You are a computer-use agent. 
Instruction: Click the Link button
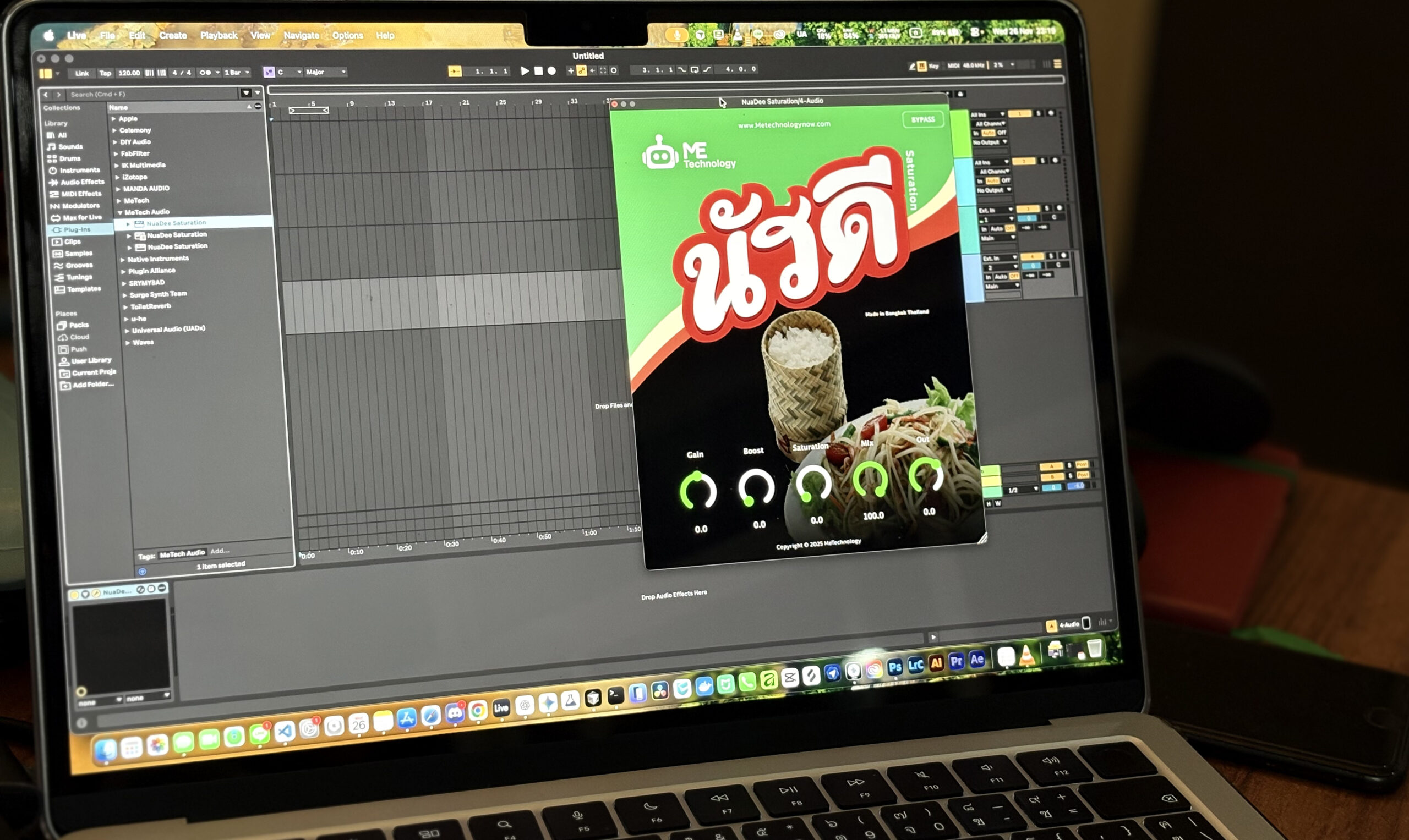[82, 73]
